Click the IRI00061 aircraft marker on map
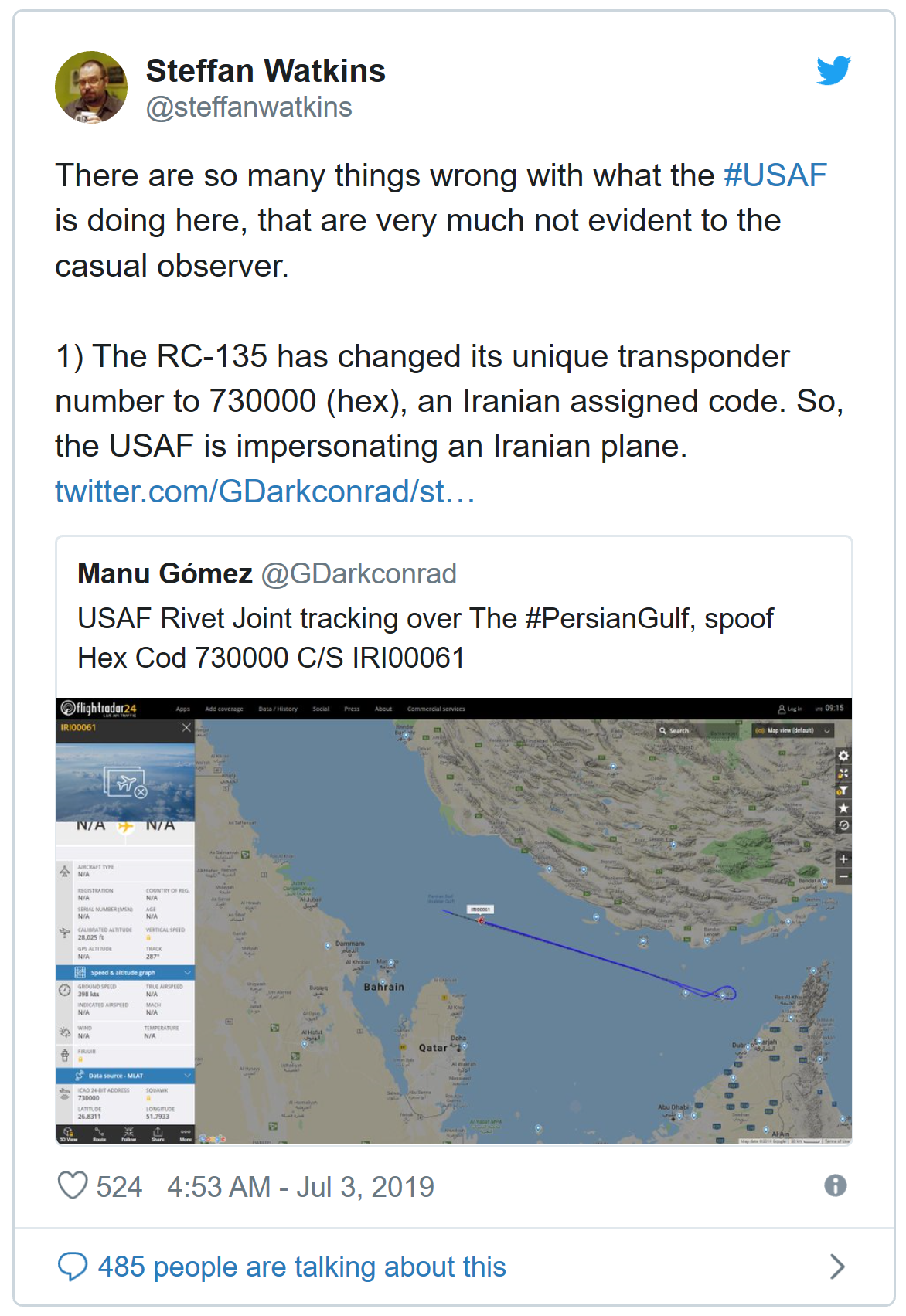This screenshot has height=1316, width=906. [x=481, y=920]
